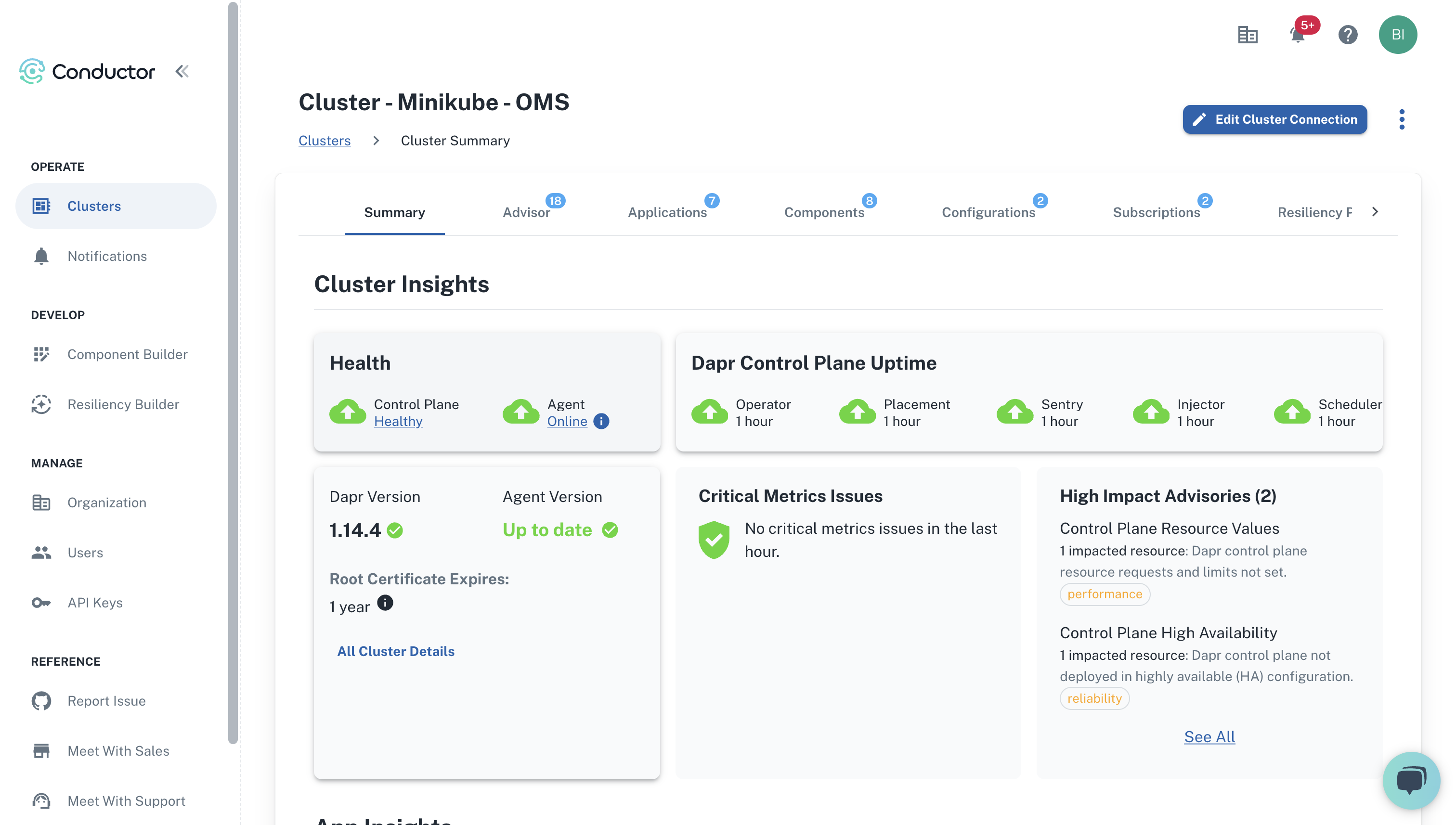1456x825 pixels.
Task: Click See All advisories link
Action: coord(1209,737)
